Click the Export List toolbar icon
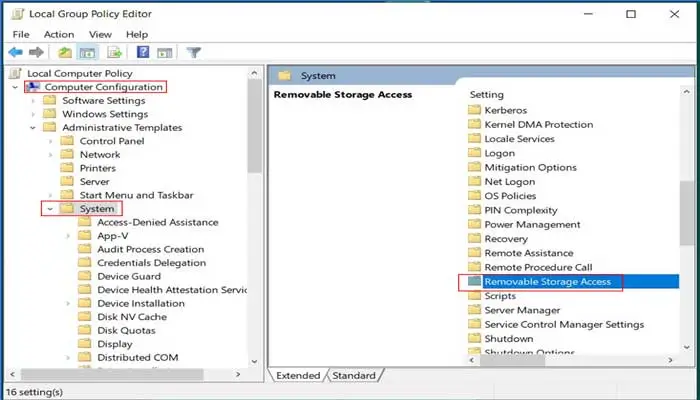 point(115,52)
